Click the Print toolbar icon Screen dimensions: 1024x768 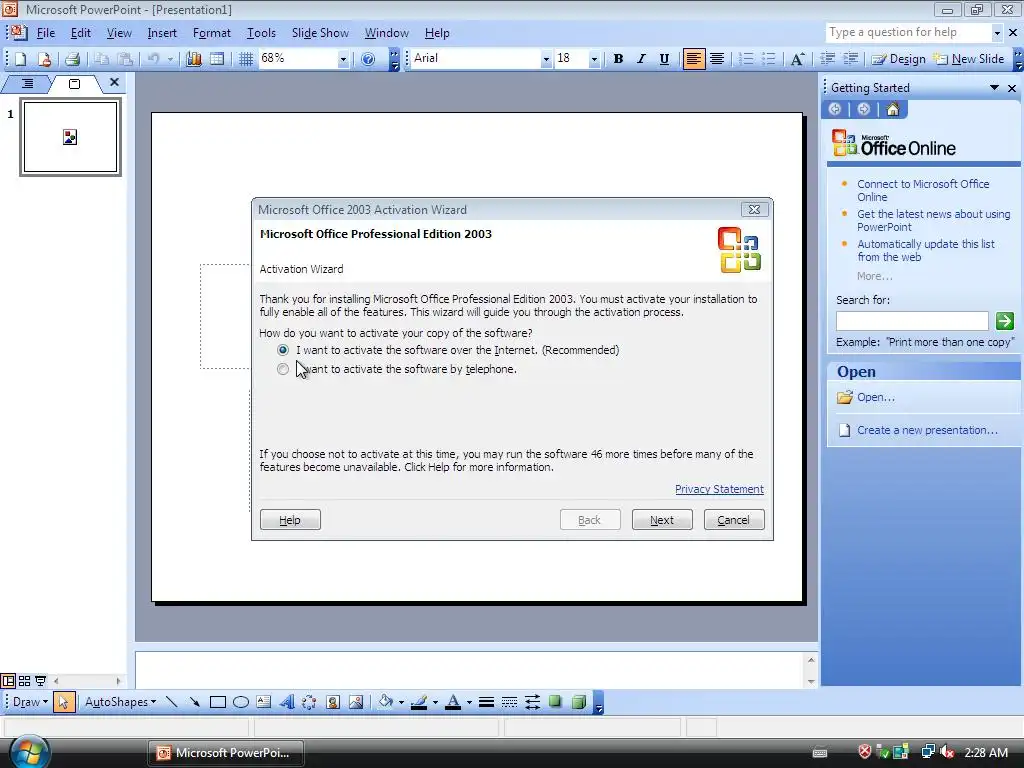click(72, 59)
